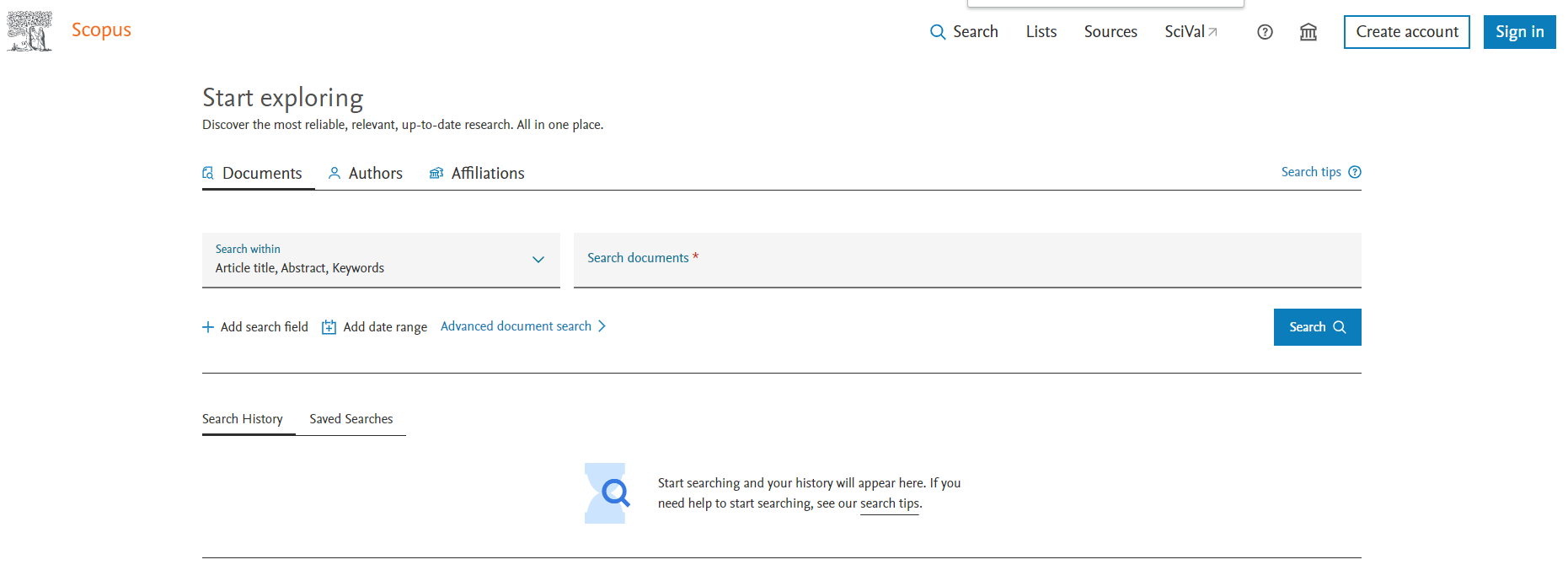Switch to the Affiliations tab
Screen dimensions: 1568x581
pyautogui.click(x=477, y=173)
